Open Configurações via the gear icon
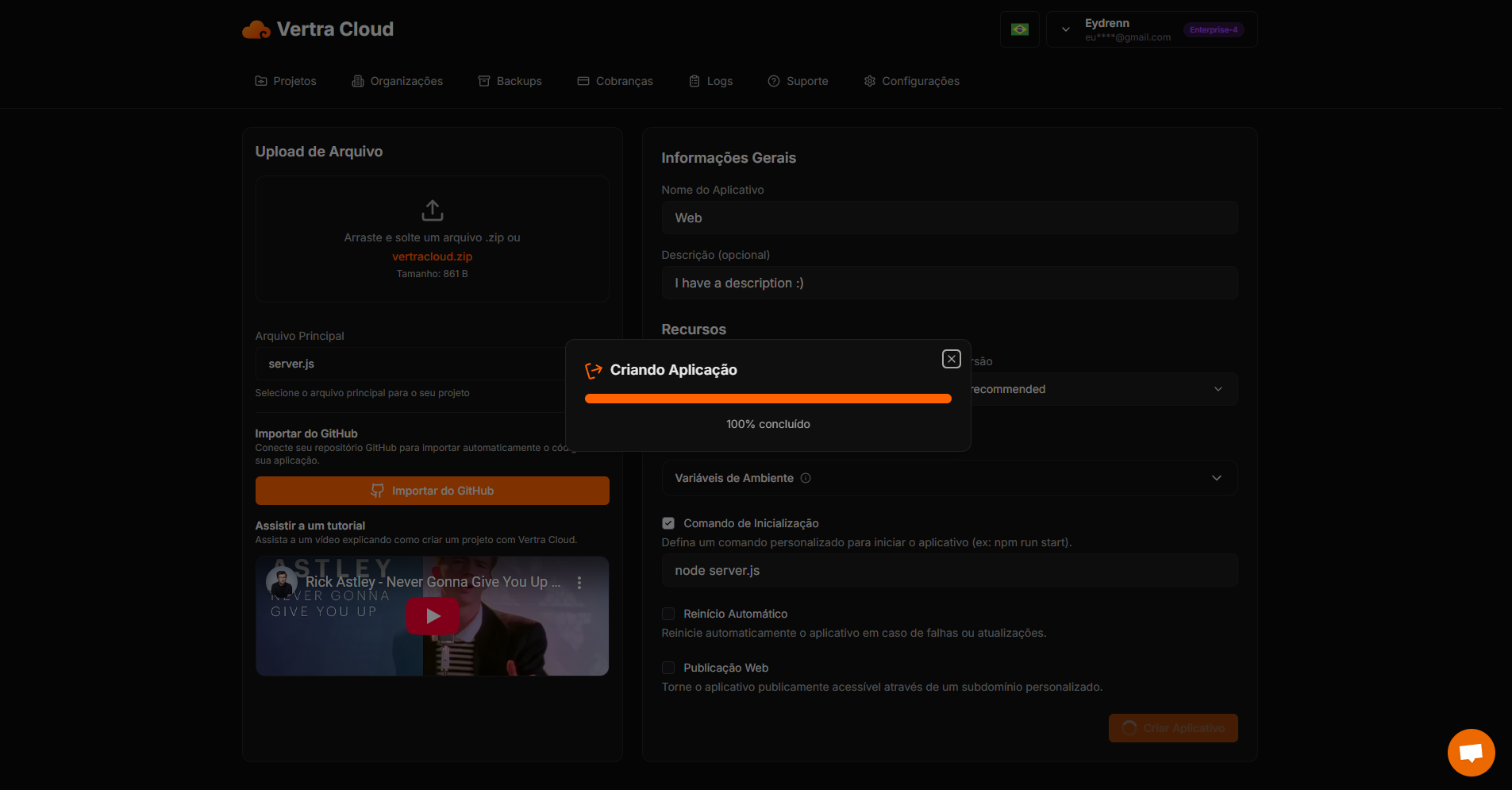Image resolution: width=1512 pixels, height=790 pixels. 869,80
